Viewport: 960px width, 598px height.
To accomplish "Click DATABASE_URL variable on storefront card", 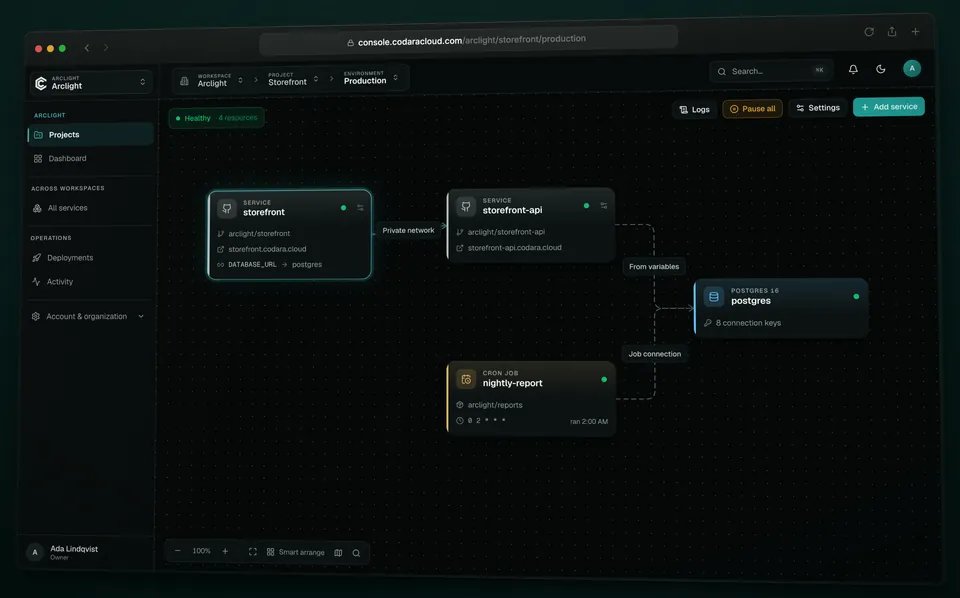I will (252, 265).
